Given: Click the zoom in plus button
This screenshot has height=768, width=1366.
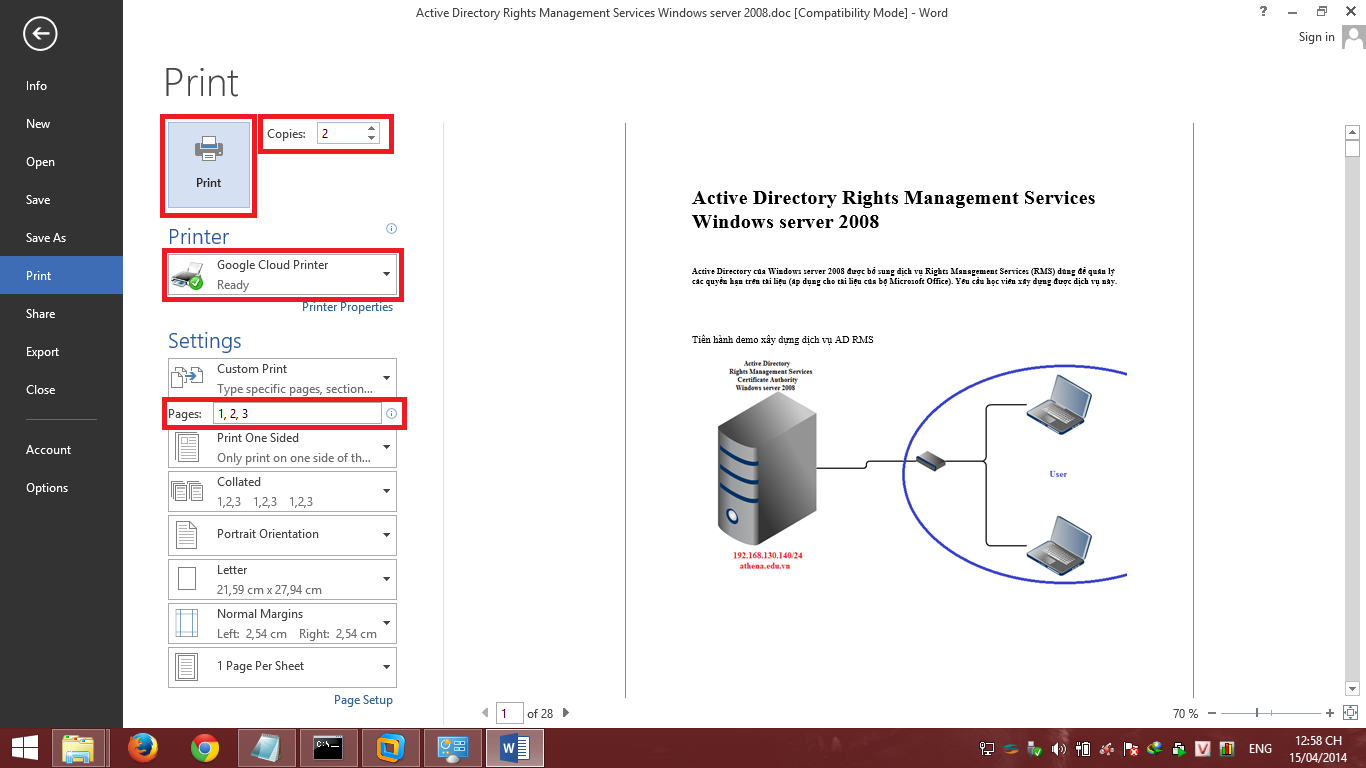Looking at the screenshot, I should 1330,713.
